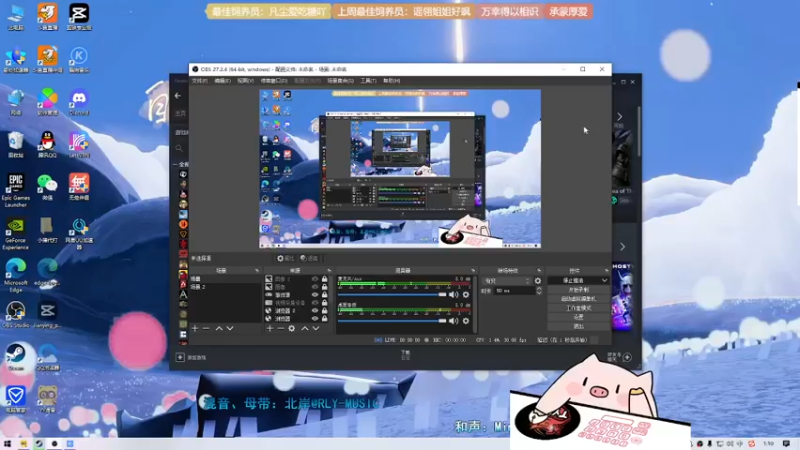Viewport: 800px width, 450px height.
Task: Open the gear settings for 麦克风/Aux
Action: pos(466,295)
